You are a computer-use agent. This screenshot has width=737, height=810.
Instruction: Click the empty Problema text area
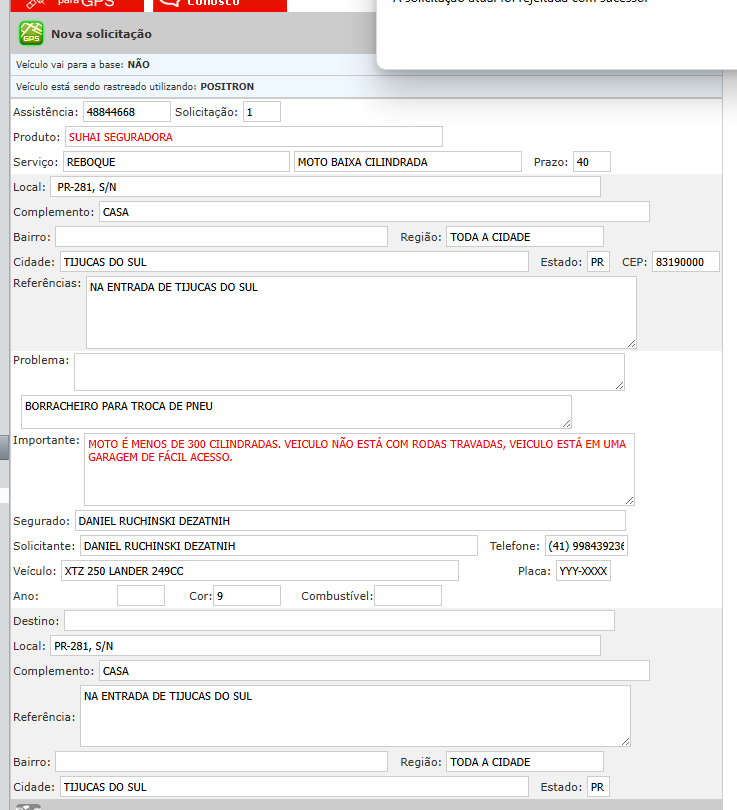[x=349, y=372]
